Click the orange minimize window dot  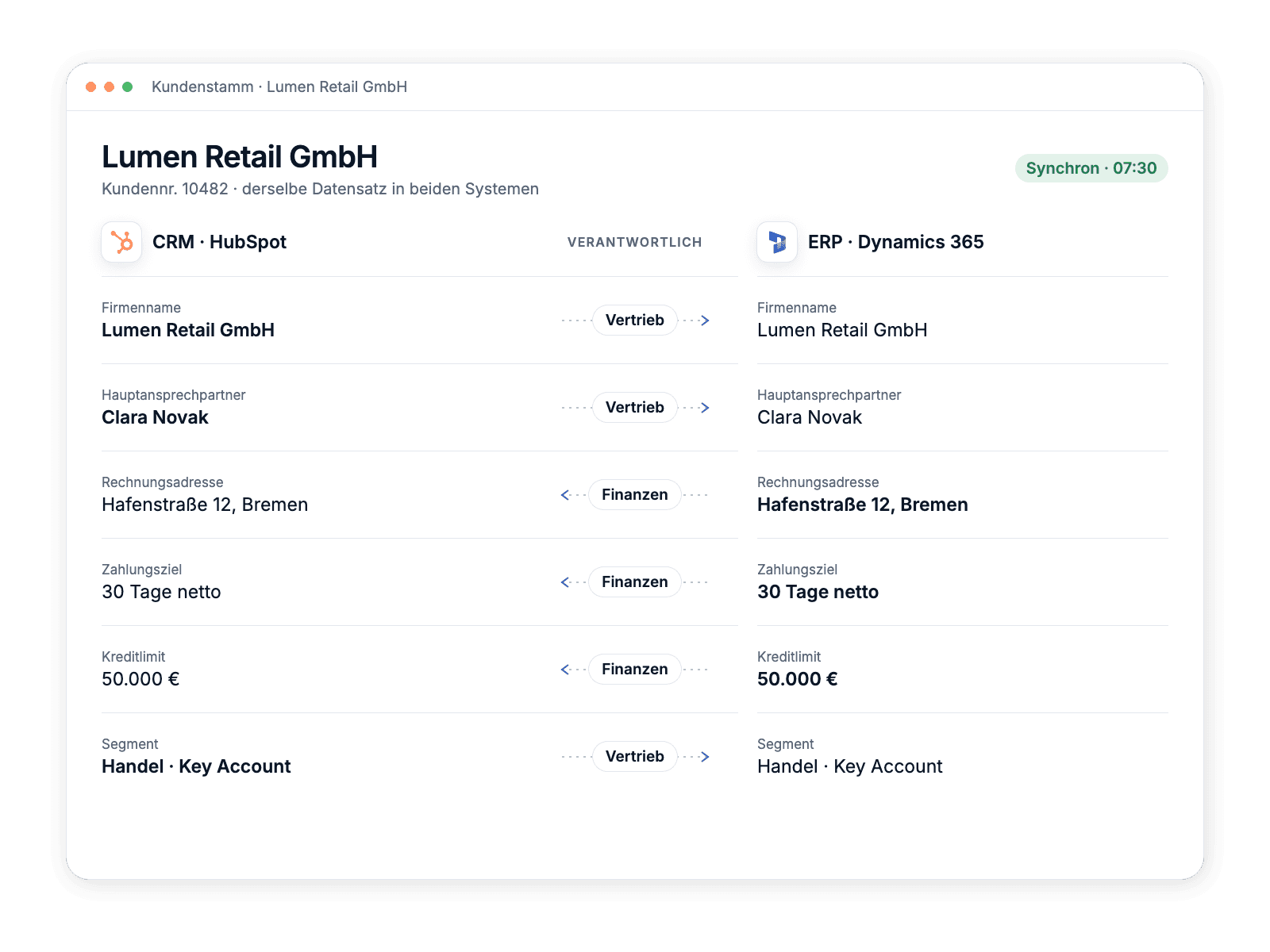109,86
